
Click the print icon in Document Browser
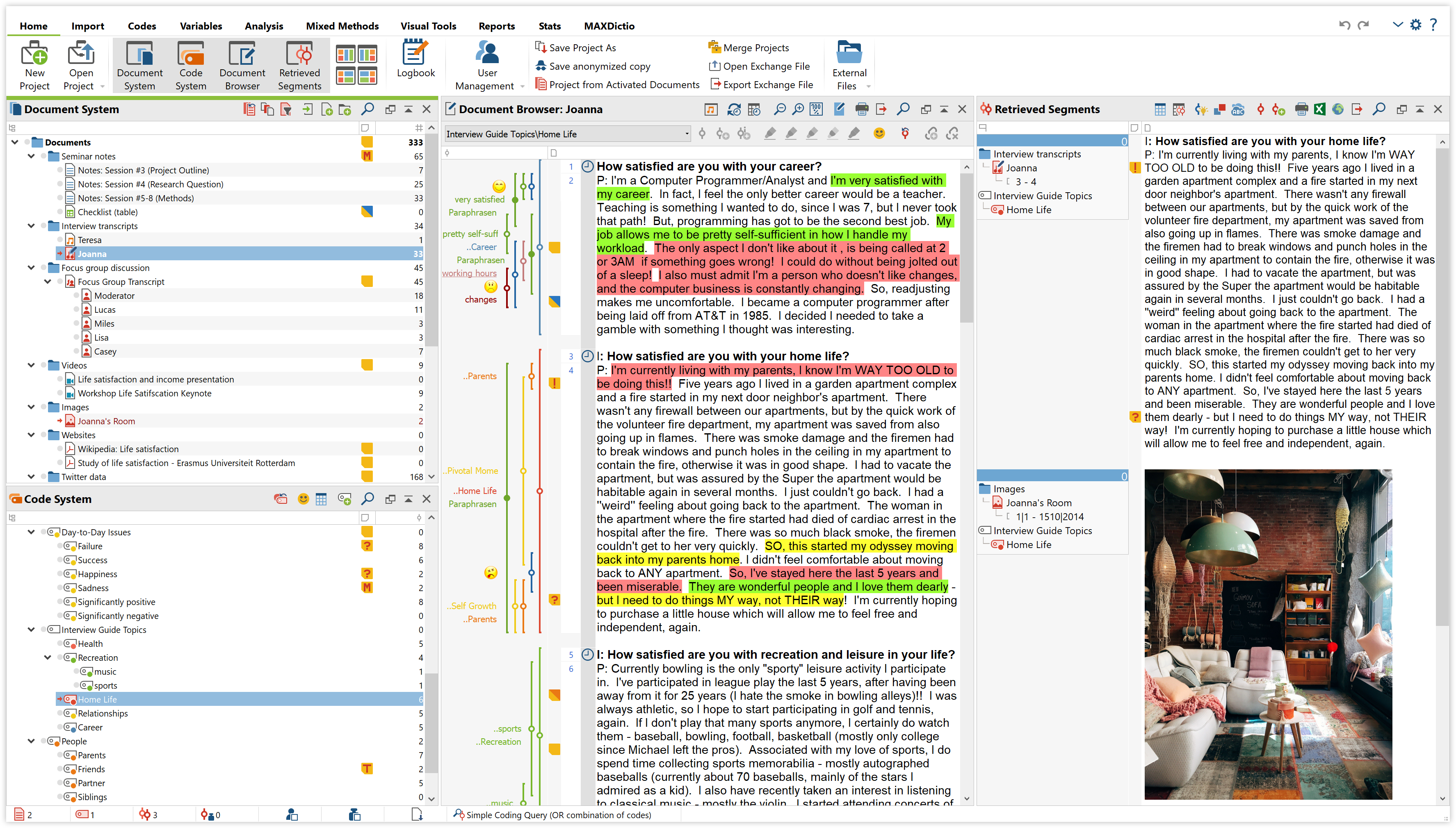pos(861,109)
